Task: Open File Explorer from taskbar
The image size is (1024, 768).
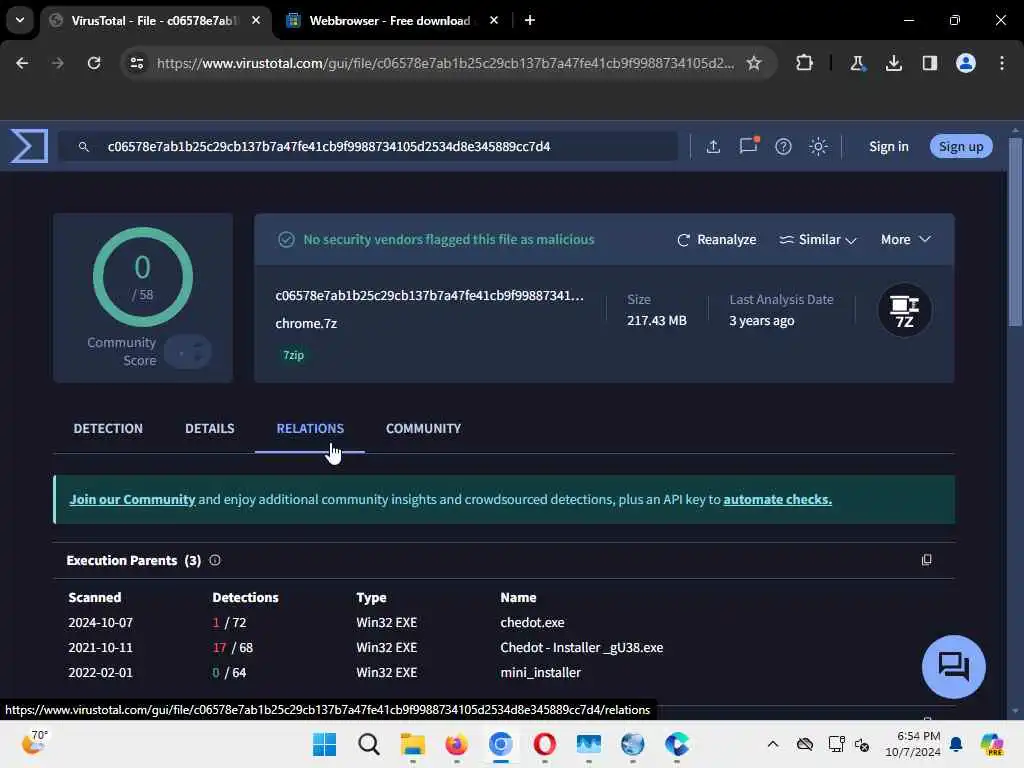Action: click(x=413, y=744)
